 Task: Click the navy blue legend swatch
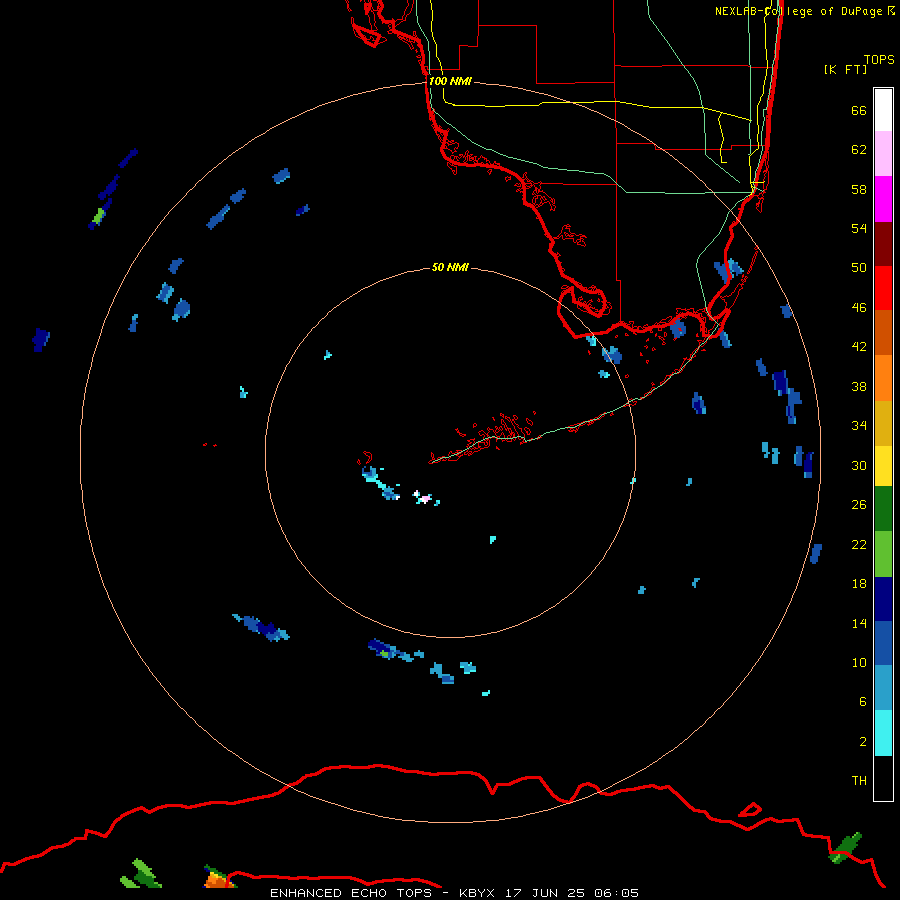click(883, 599)
